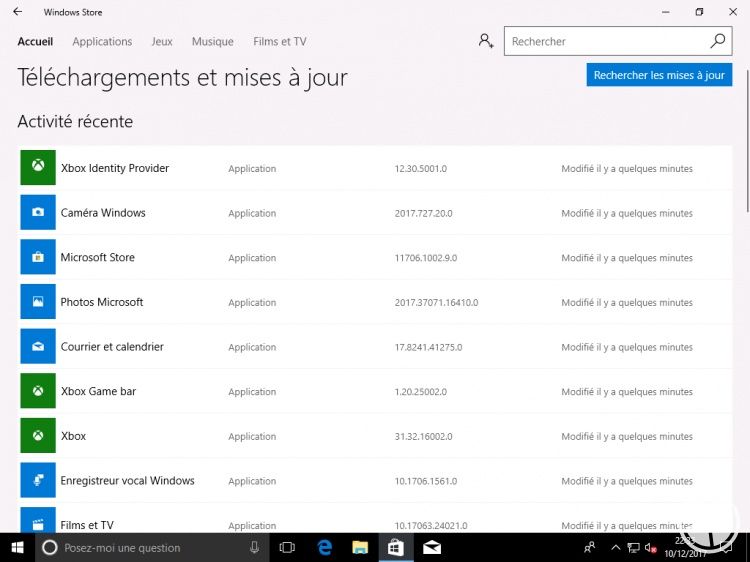Screen dimensions: 750x562
Task: Click the Photos Microsoft app icon
Action: pos(38,302)
